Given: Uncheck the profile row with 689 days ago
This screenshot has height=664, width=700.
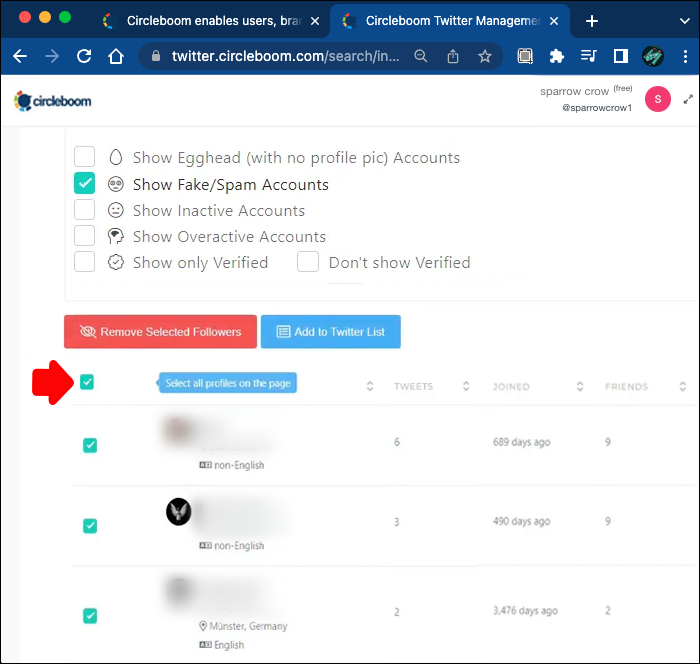Looking at the screenshot, I should click(x=90, y=445).
